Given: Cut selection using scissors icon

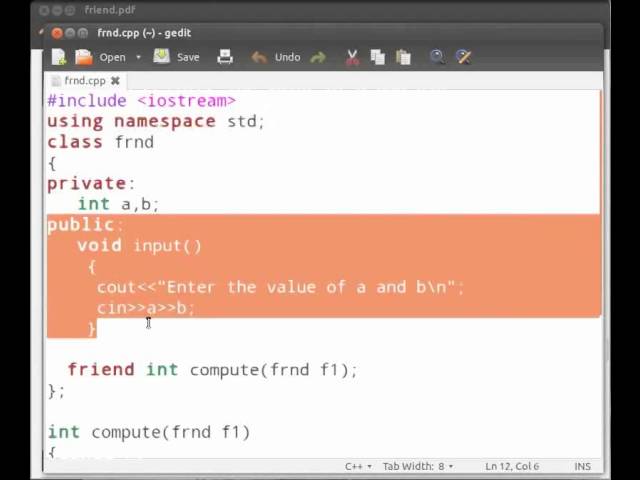Looking at the screenshot, I should 352,57.
